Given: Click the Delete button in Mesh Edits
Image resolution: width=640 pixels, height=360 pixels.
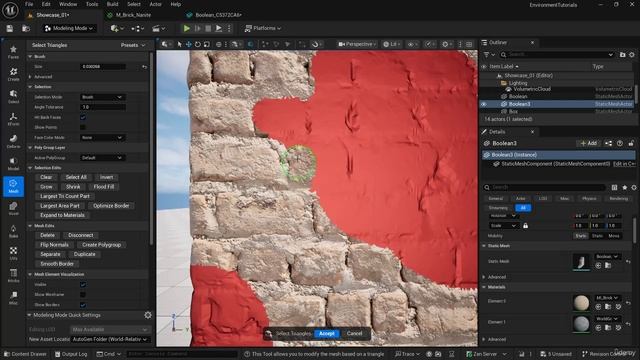Looking at the screenshot, I should point(47,235).
